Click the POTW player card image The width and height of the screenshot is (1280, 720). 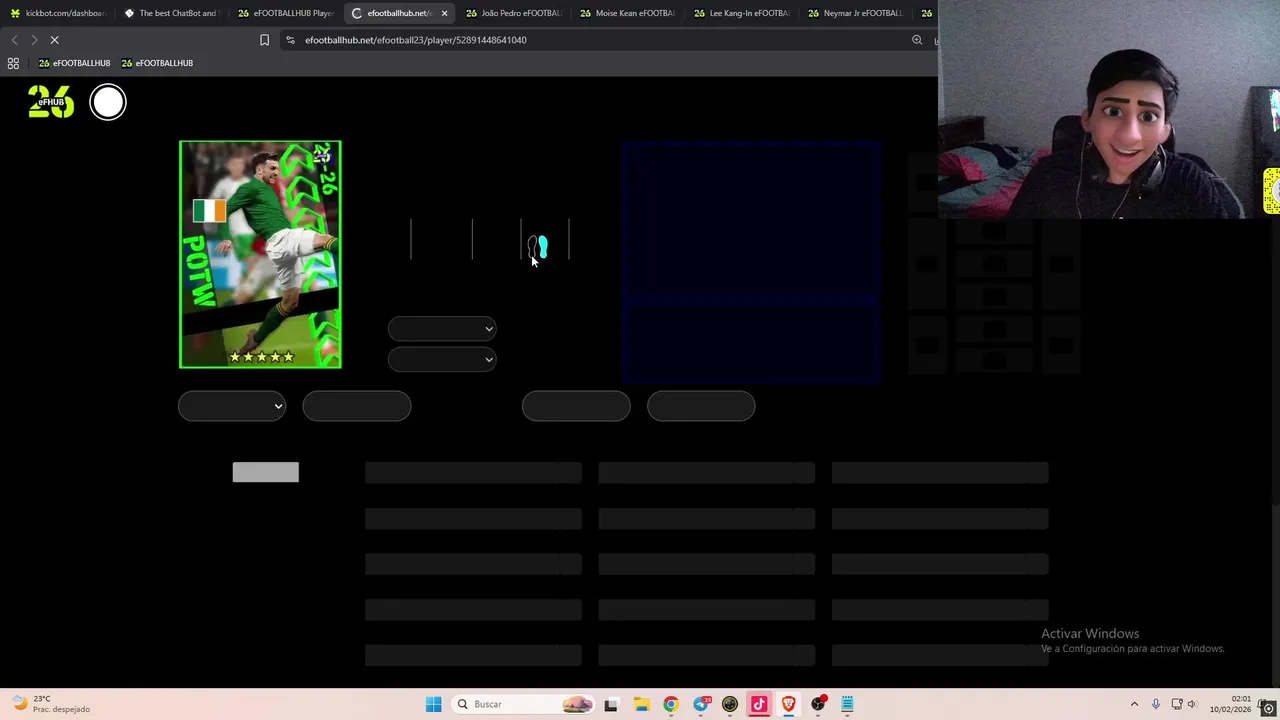click(260, 254)
